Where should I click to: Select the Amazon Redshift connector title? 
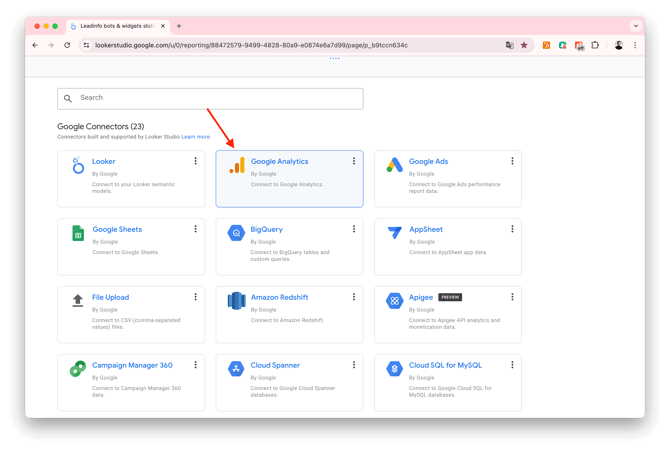click(x=279, y=297)
